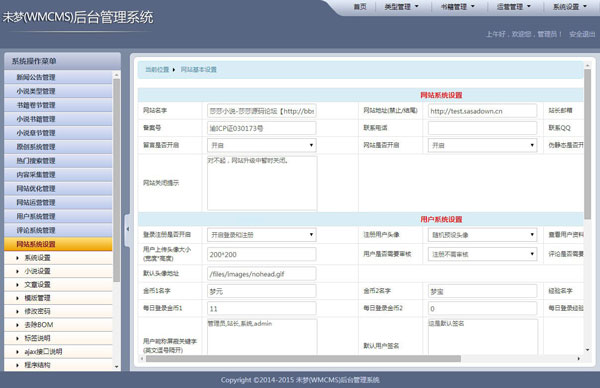Expand 小说书籍管理 in the sidebar
The image size is (600, 388).
58,119
